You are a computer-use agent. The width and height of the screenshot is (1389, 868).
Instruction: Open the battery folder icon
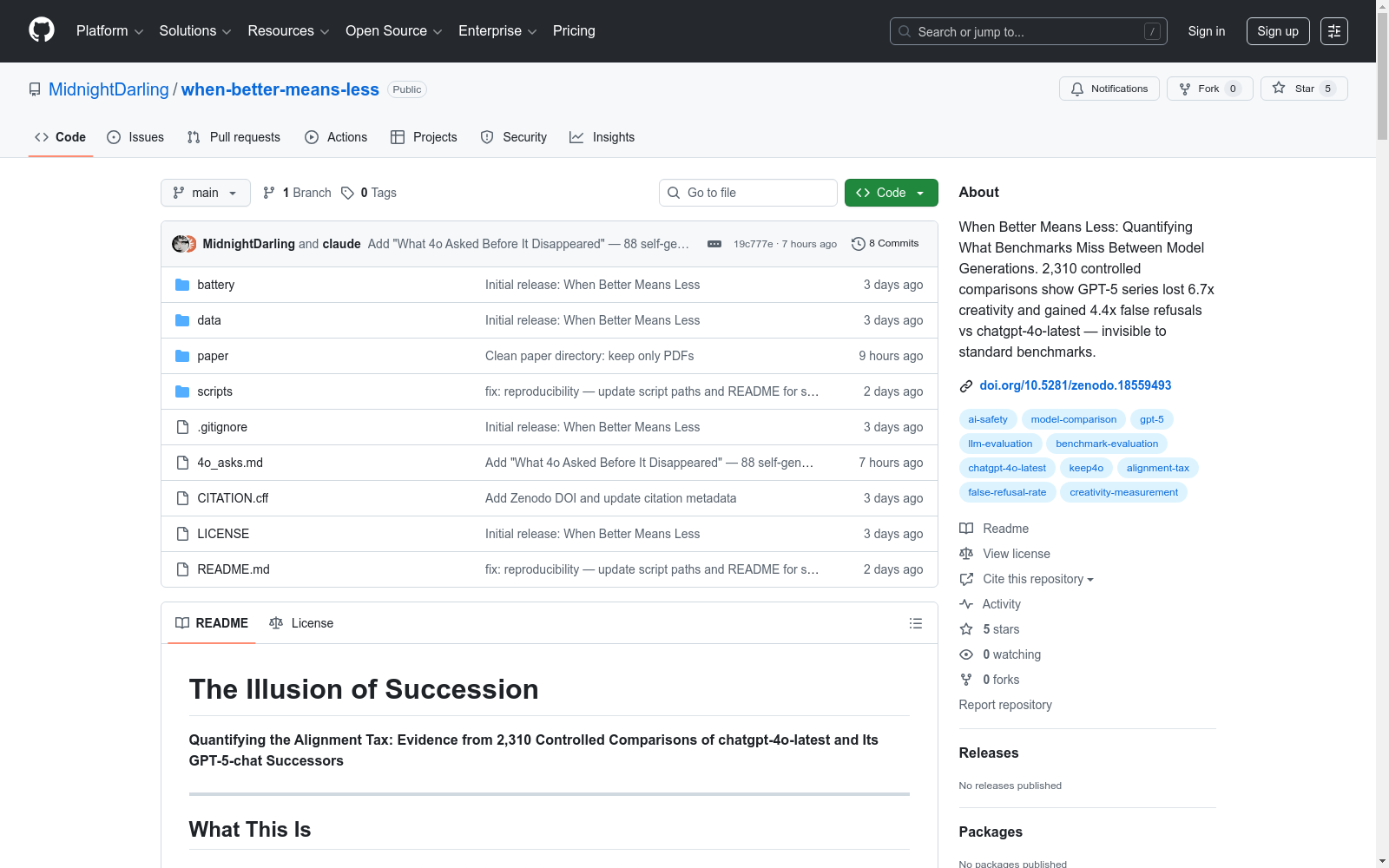(x=182, y=285)
